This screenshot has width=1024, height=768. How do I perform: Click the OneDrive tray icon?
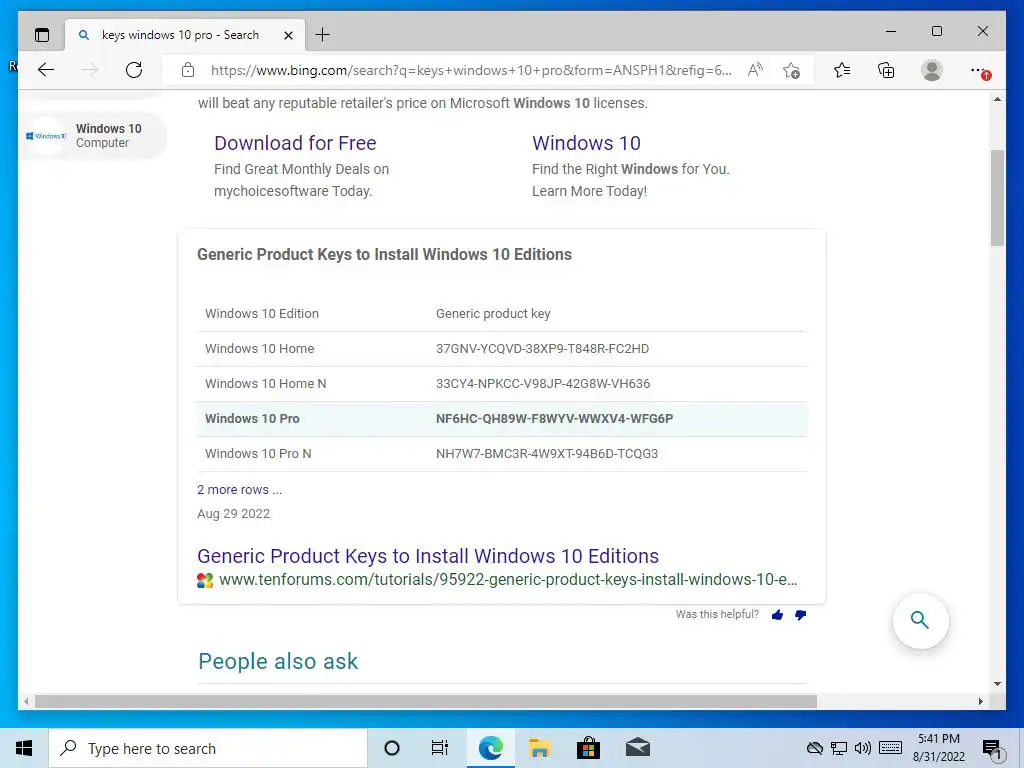(x=814, y=748)
